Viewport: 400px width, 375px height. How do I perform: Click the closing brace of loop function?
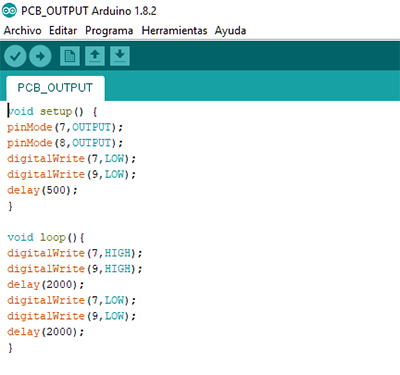[x=10, y=348]
